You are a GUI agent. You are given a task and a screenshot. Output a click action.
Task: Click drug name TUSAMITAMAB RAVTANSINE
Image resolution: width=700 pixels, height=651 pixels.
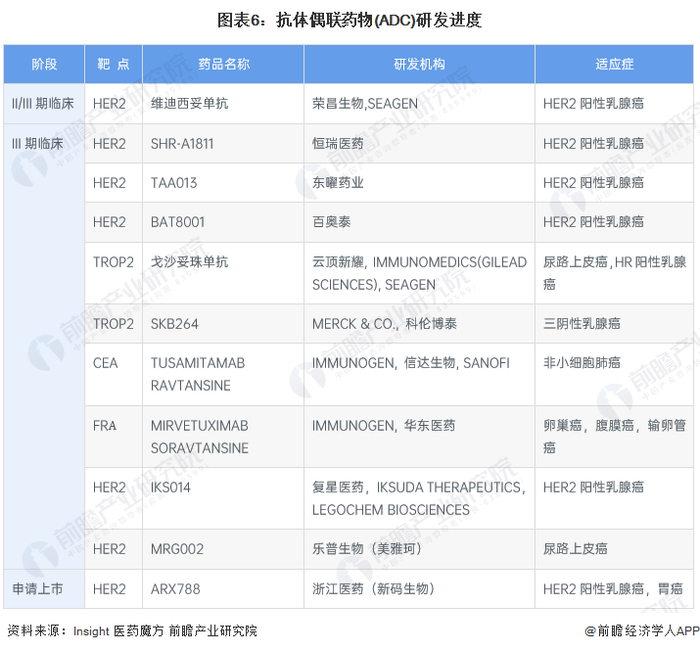coord(198,374)
